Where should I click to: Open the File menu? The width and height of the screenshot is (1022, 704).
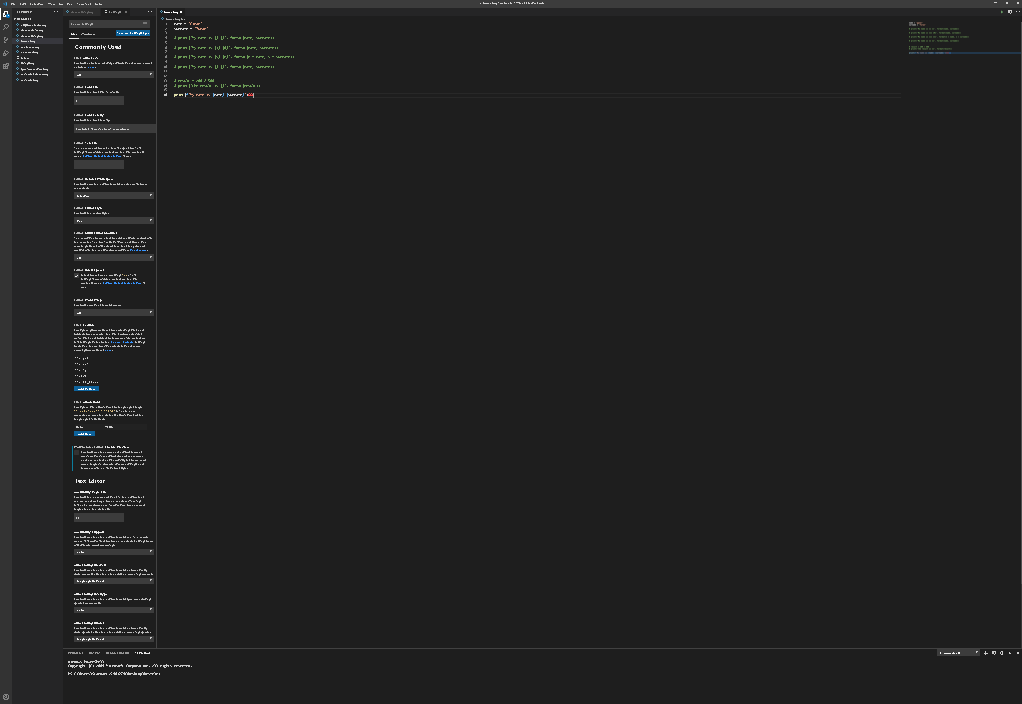pos(13,4)
